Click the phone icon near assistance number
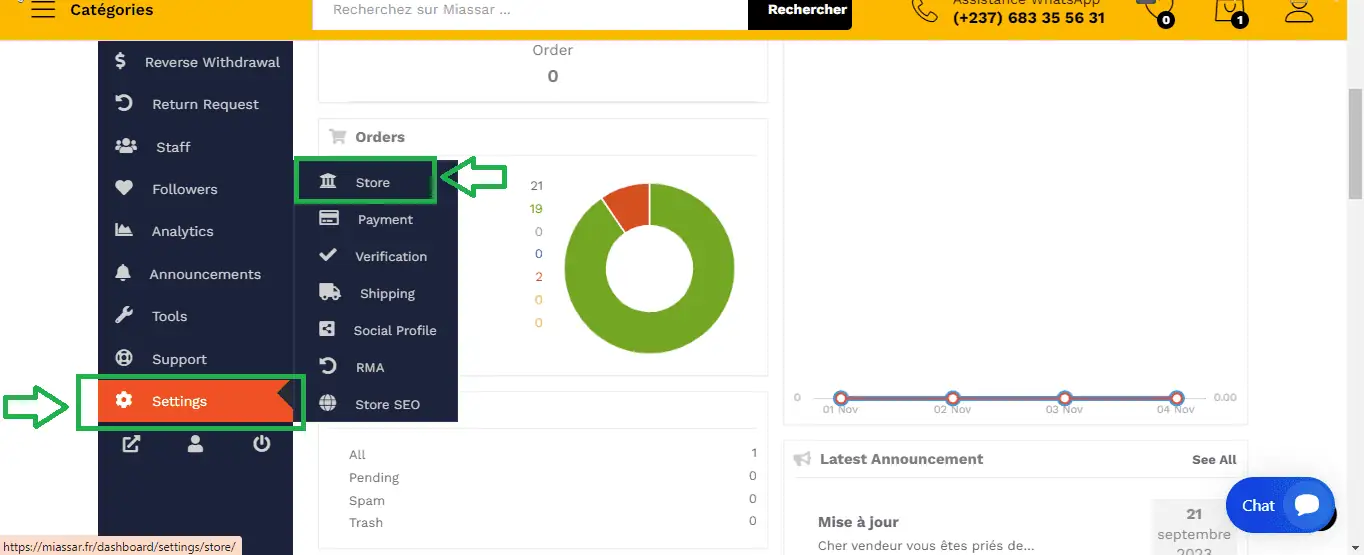 924,10
